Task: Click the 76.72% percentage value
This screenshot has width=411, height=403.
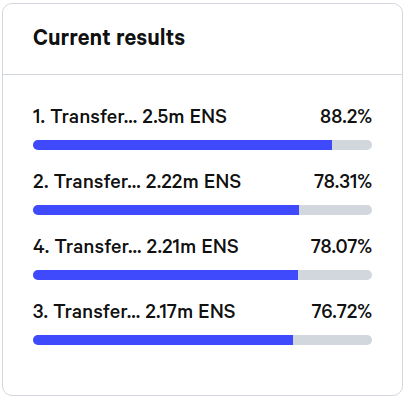Action: [x=341, y=311]
